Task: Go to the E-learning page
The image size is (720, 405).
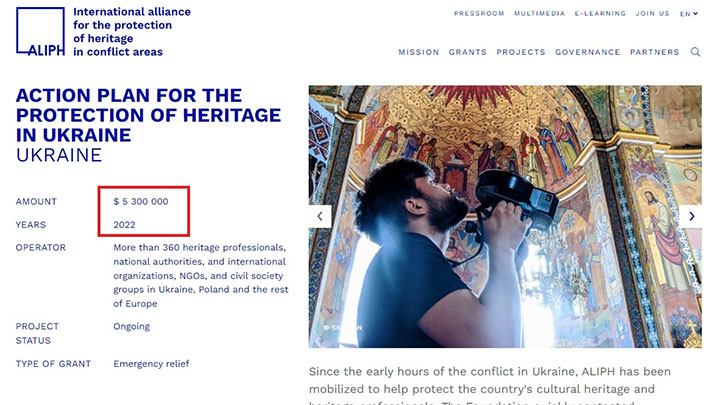Action: tap(600, 14)
